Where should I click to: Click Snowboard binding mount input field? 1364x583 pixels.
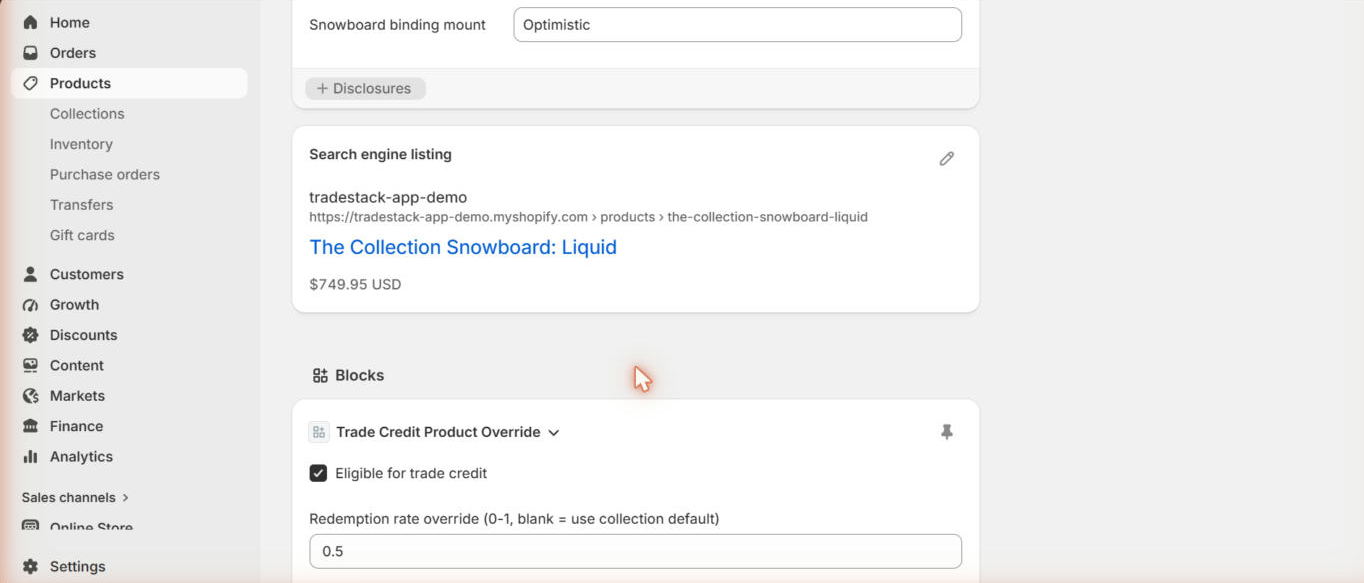pos(737,25)
